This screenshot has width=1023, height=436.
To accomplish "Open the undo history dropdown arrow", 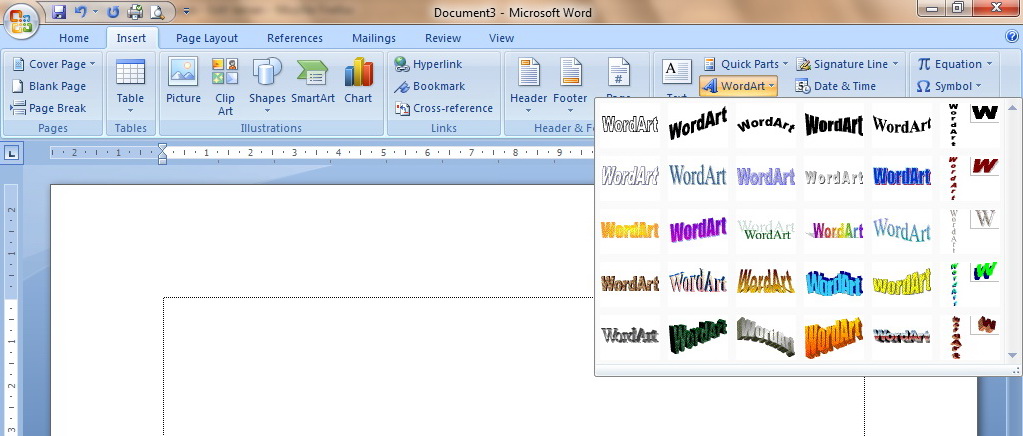I will [95, 11].
